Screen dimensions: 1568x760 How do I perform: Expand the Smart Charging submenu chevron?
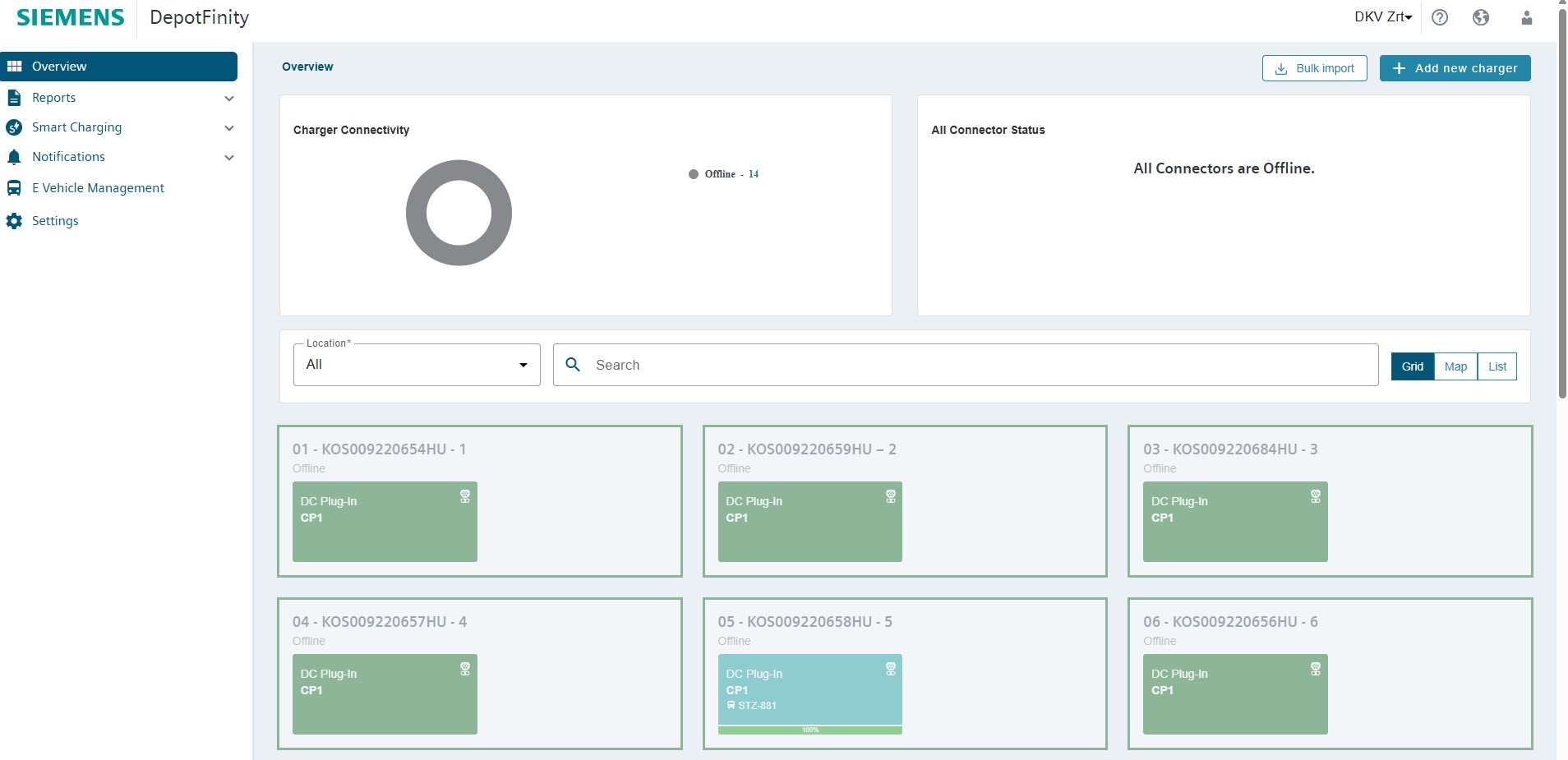229,128
